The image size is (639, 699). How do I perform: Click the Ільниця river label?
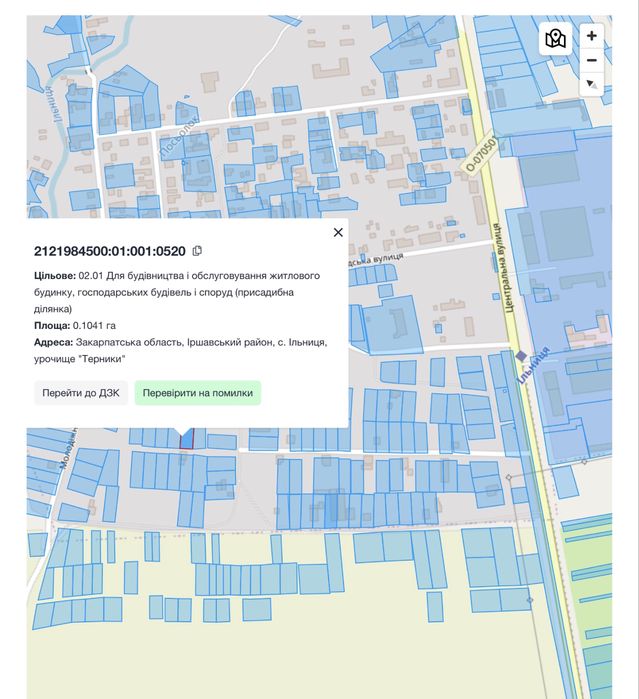coord(52,104)
